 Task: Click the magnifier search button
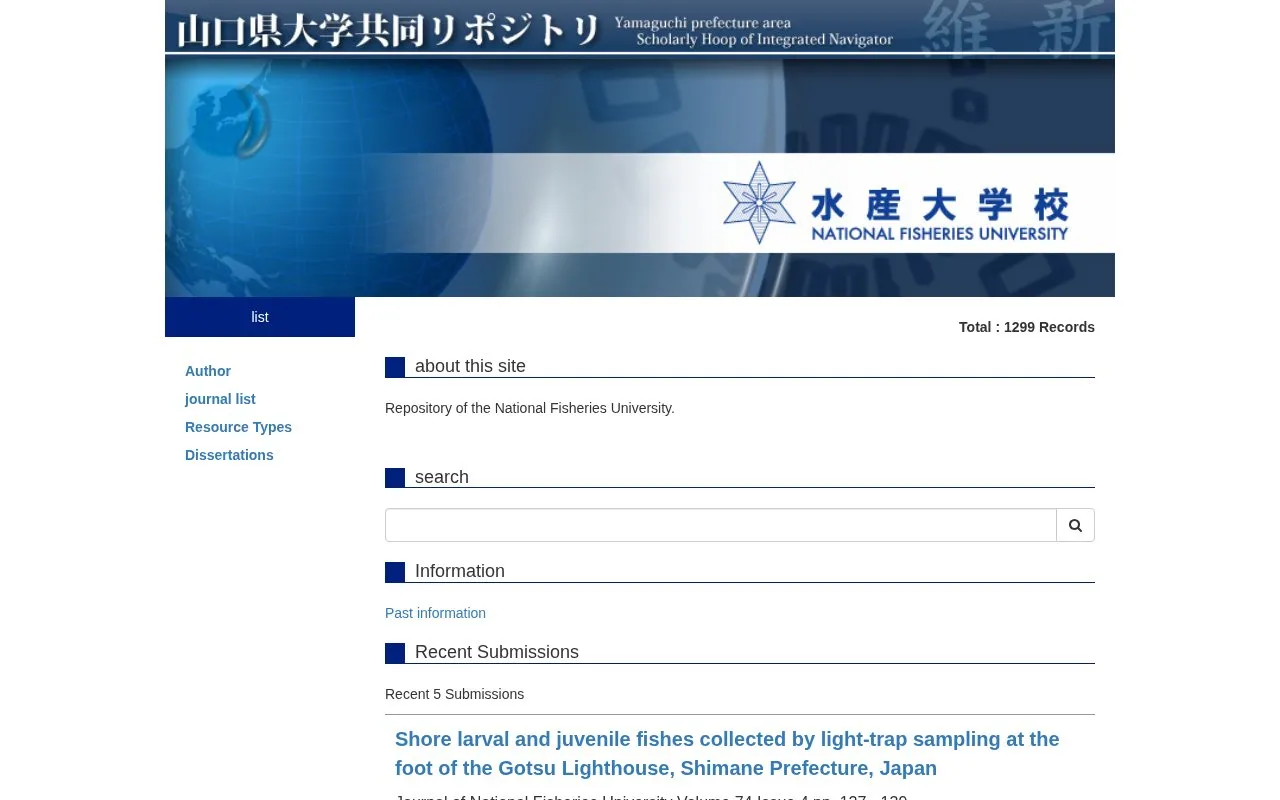point(1075,525)
